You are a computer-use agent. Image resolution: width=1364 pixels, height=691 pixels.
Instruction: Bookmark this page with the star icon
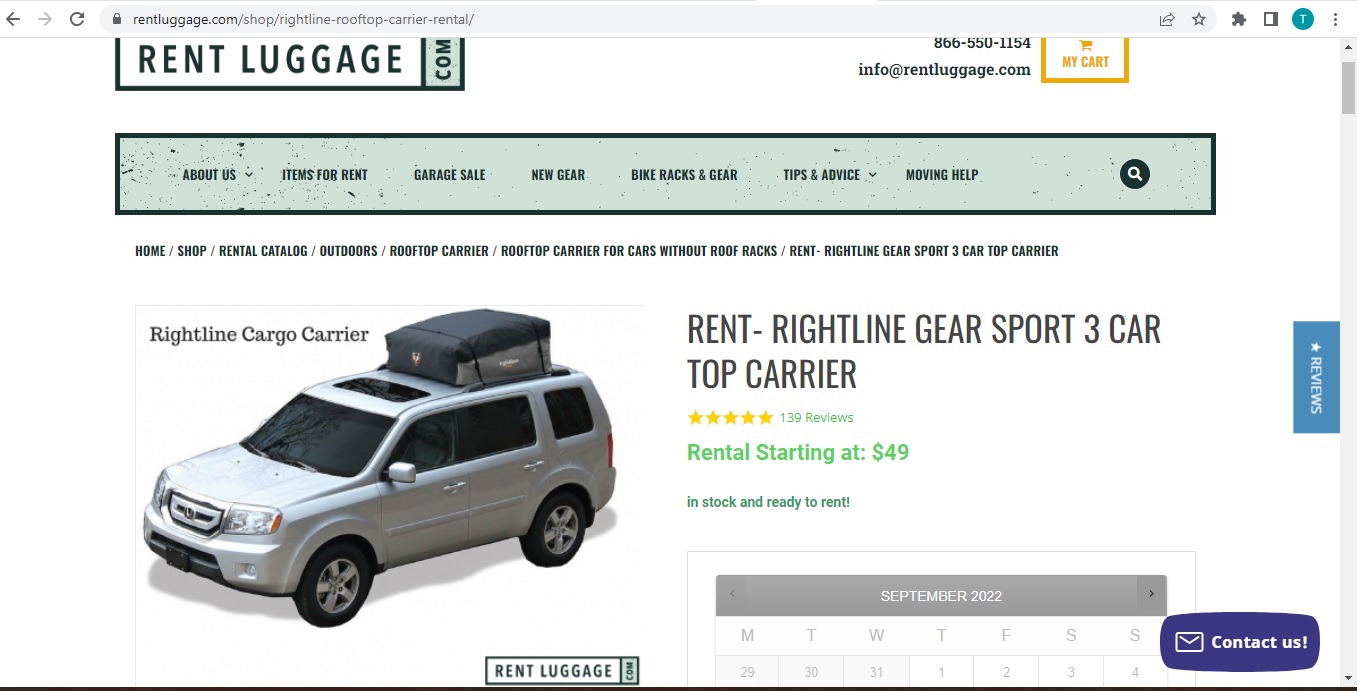click(1199, 19)
